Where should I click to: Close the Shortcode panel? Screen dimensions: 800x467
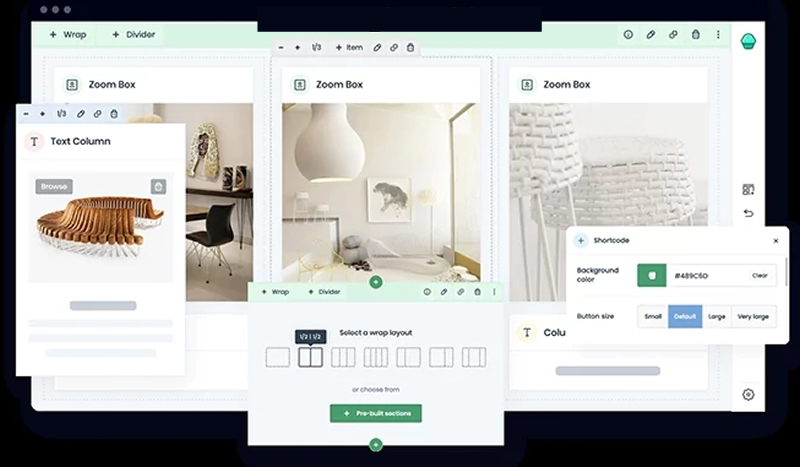pos(775,241)
